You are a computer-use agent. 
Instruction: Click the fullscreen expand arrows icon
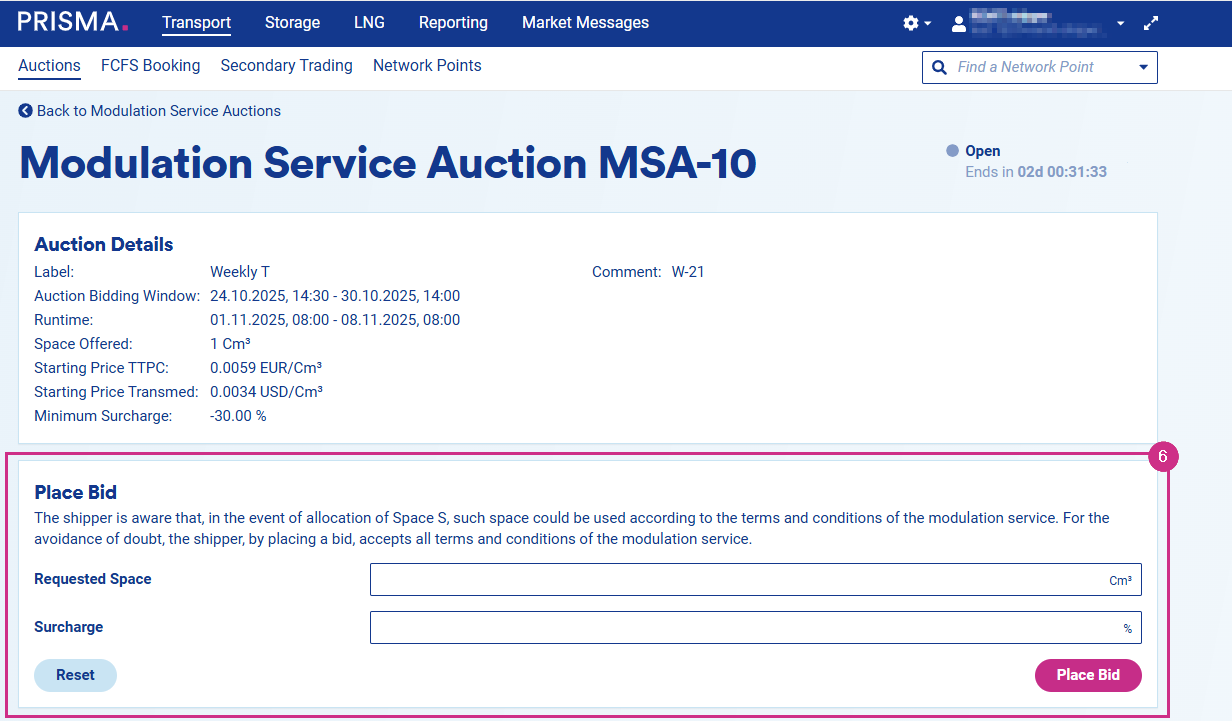[1151, 23]
